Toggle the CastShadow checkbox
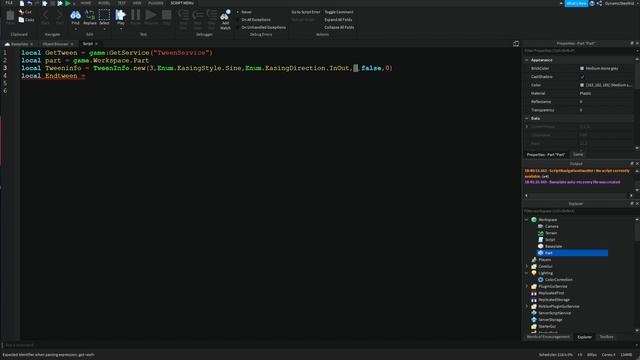 (x=582, y=77)
